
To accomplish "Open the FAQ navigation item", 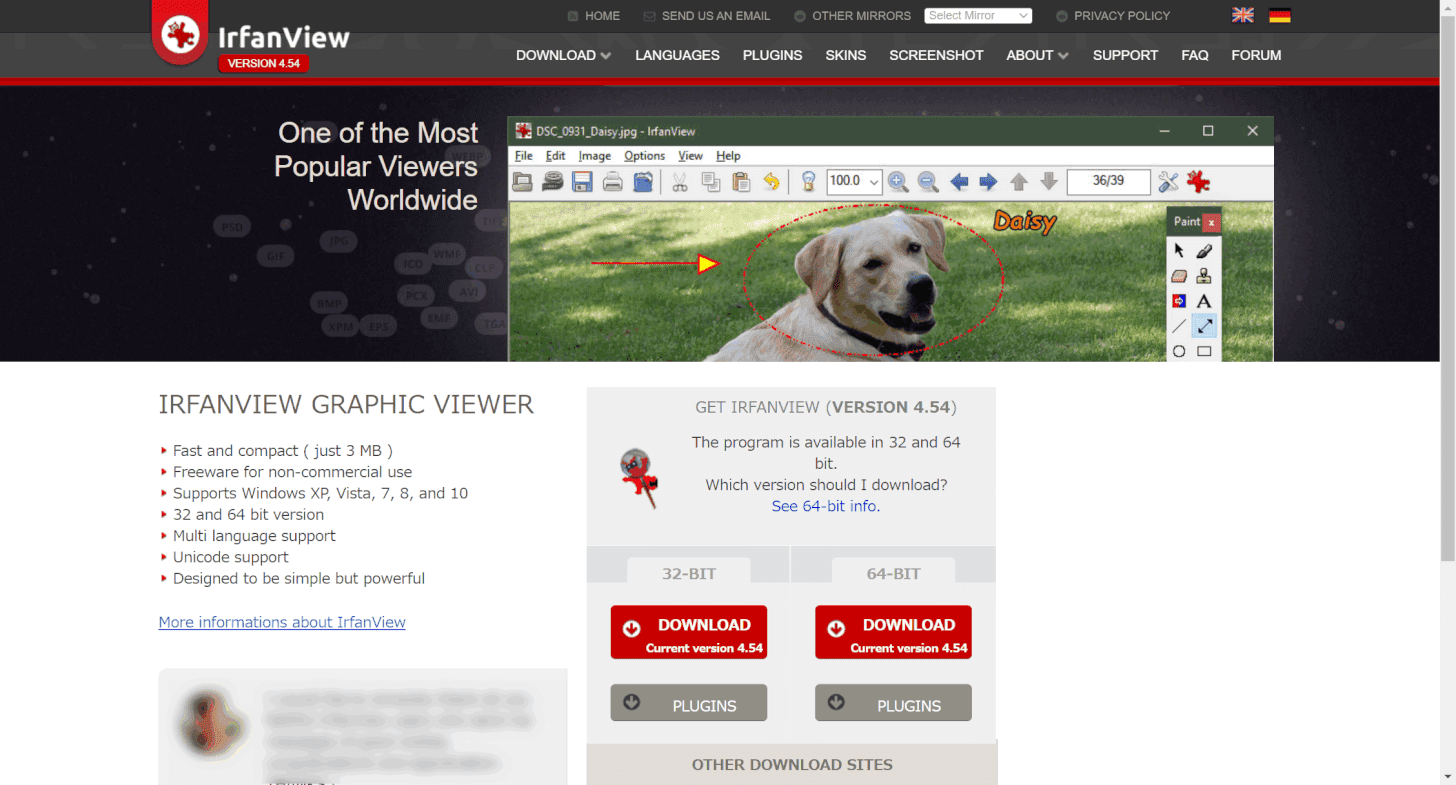I will click(x=1195, y=55).
